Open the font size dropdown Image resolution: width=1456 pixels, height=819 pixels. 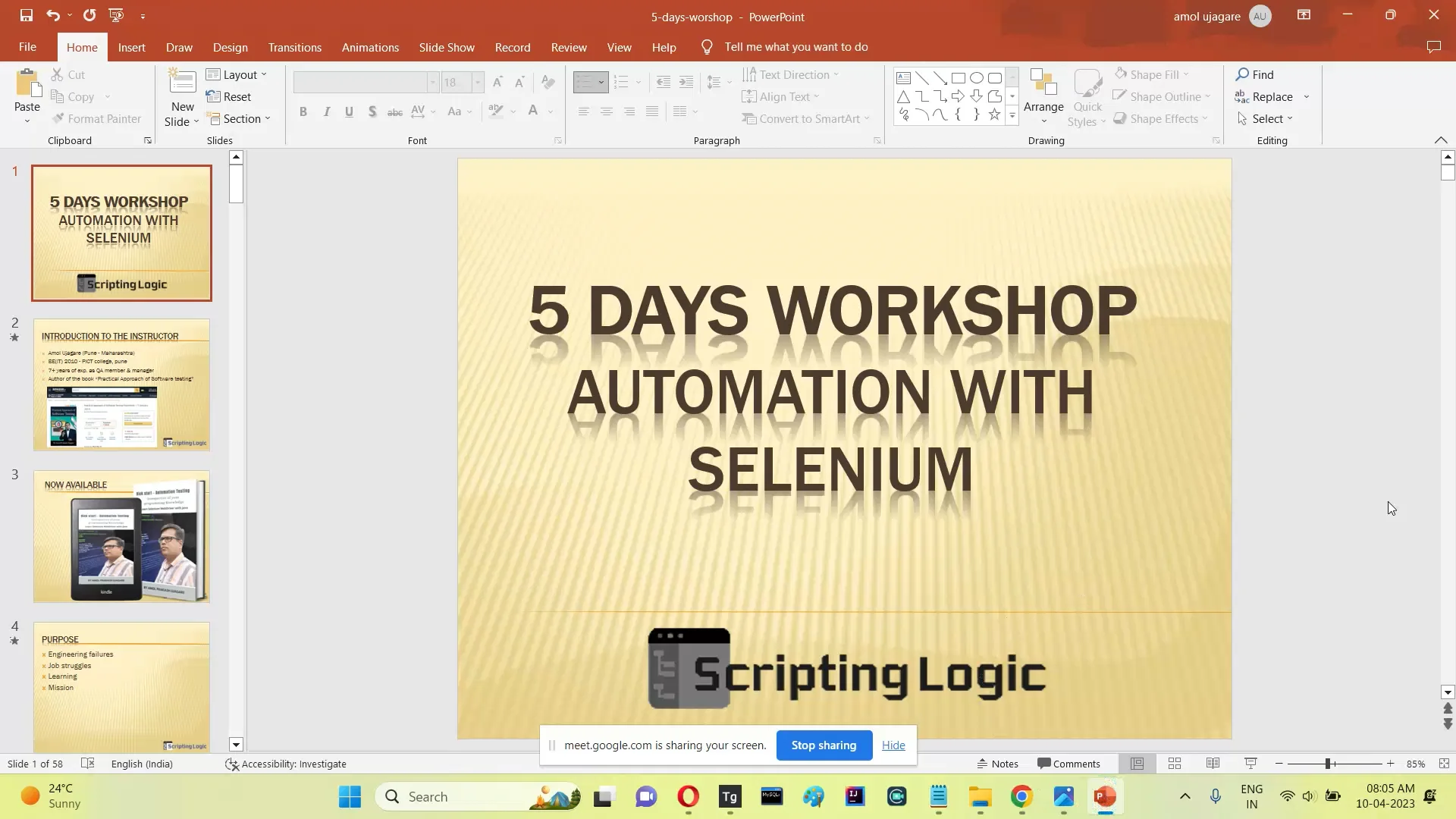(477, 82)
